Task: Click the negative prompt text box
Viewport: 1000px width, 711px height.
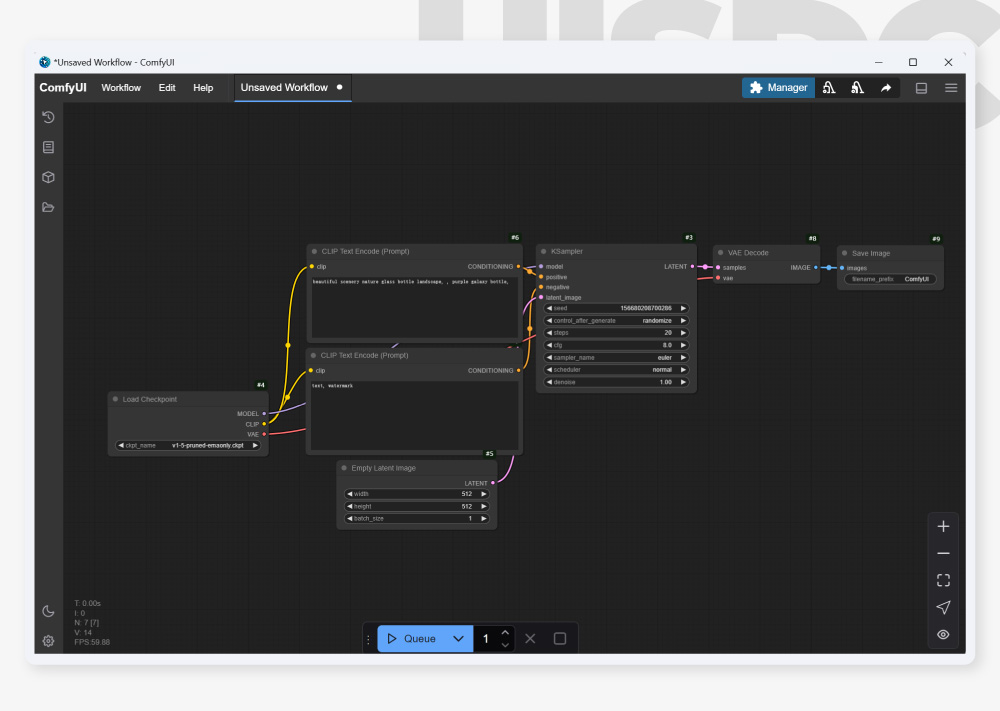Action: [x=415, y=414]
